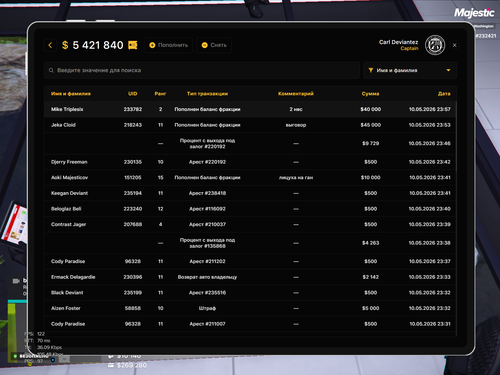The image size is (500, 375).
Task: Open Carl Deviantez's faction badge avatar
Action: tap(435, 45)
